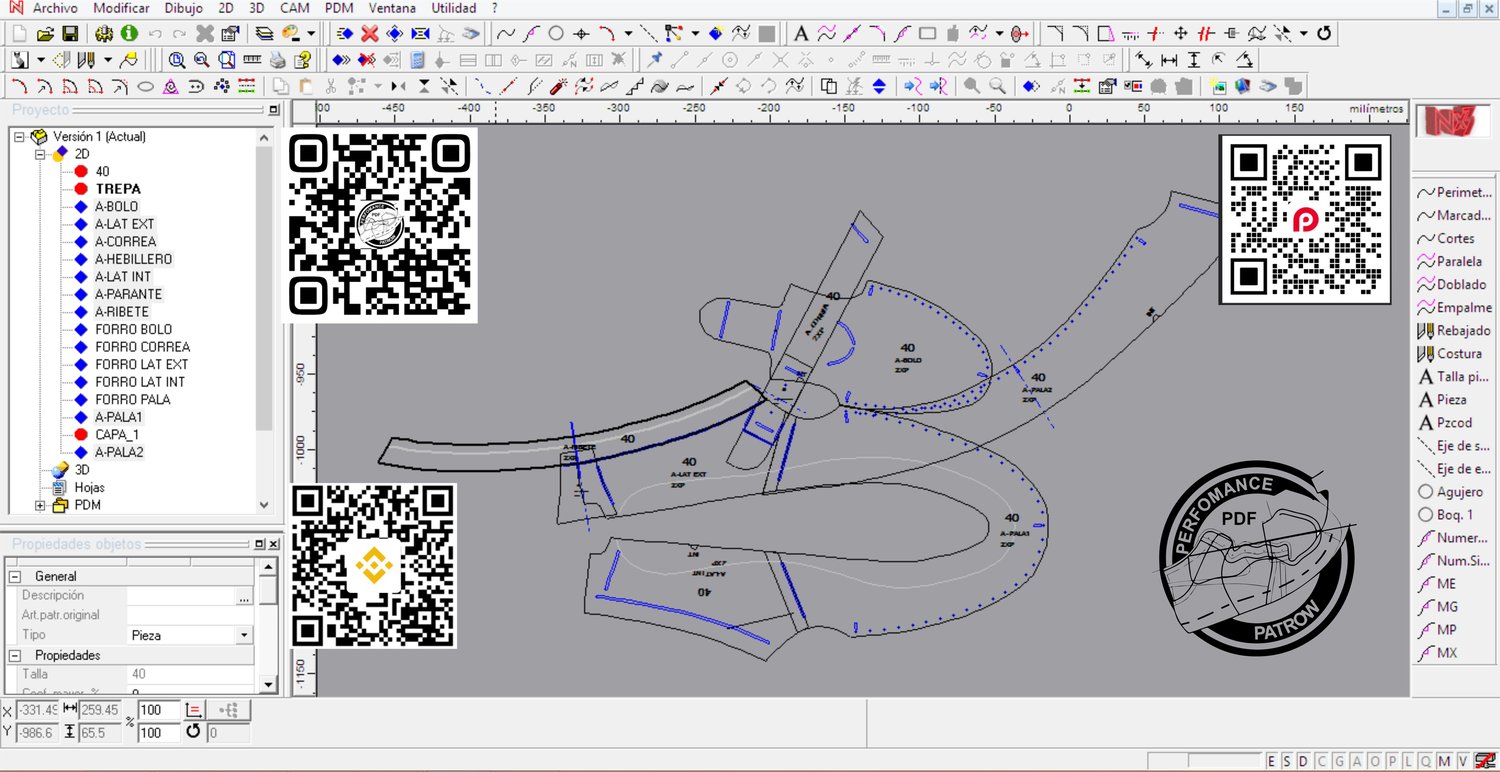1500x772 pixels.
Task: Open the dropdown arrow beside the arc tool
Action: tap(627, 34)
